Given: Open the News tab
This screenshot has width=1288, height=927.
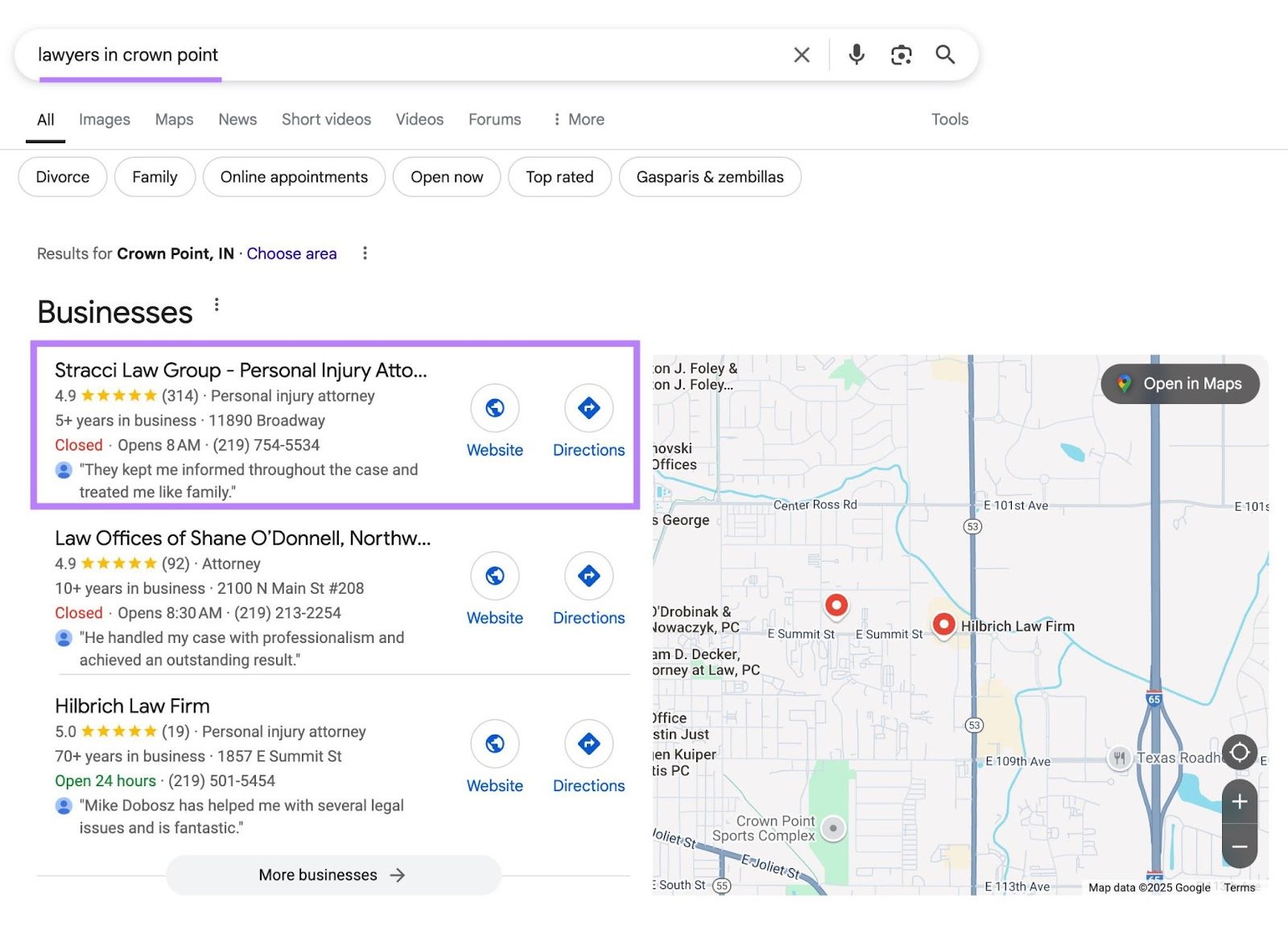Looking at the screenshot, I should [237, 118].
